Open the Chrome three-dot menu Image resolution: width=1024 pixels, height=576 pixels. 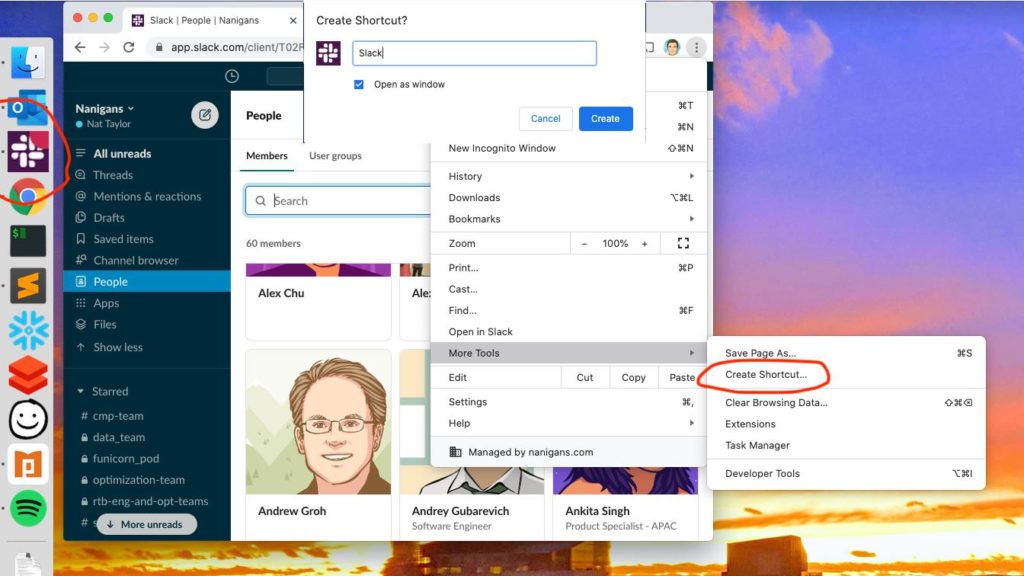[x=696, y=47]
